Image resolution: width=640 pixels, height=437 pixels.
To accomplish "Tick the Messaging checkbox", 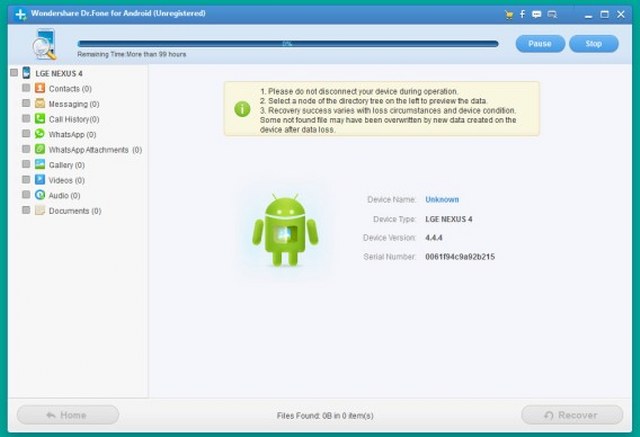I will coord(26,103).
